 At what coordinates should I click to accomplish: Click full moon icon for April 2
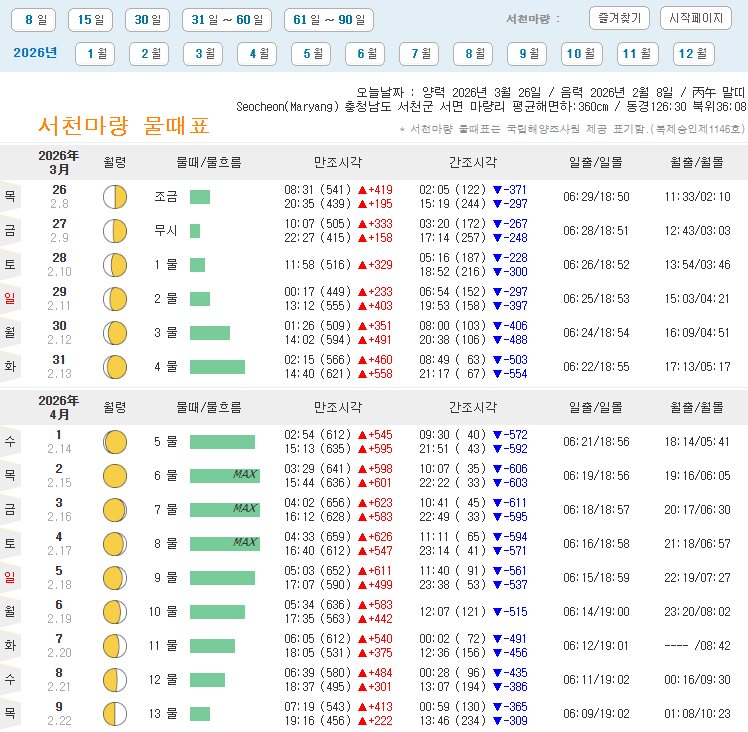[115, 476]
